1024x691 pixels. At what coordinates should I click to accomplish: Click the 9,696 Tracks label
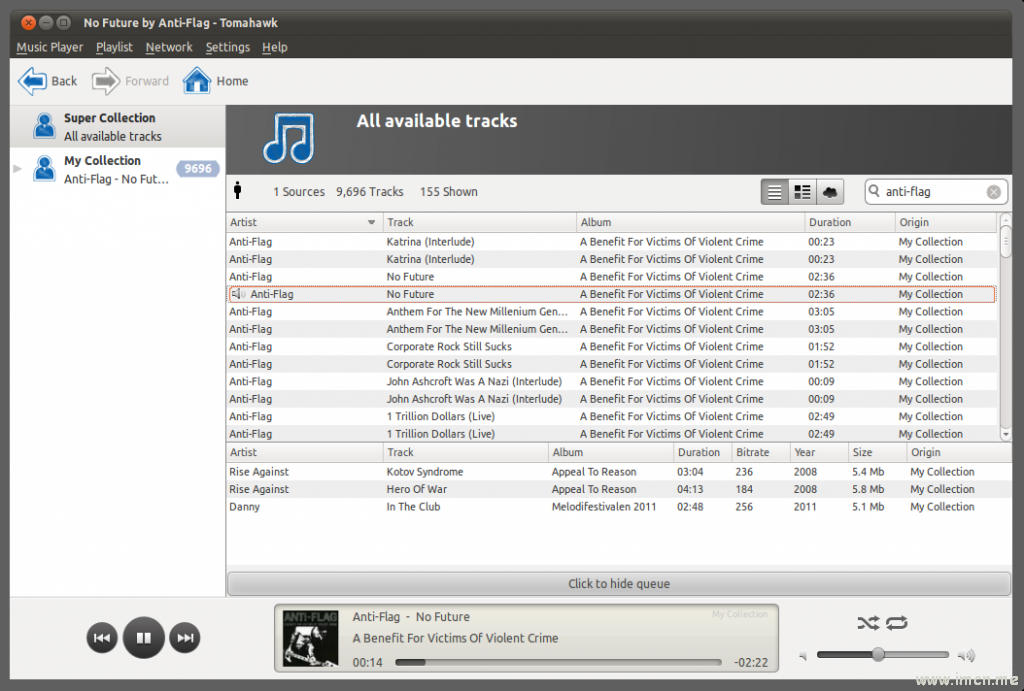coord(370,192)
